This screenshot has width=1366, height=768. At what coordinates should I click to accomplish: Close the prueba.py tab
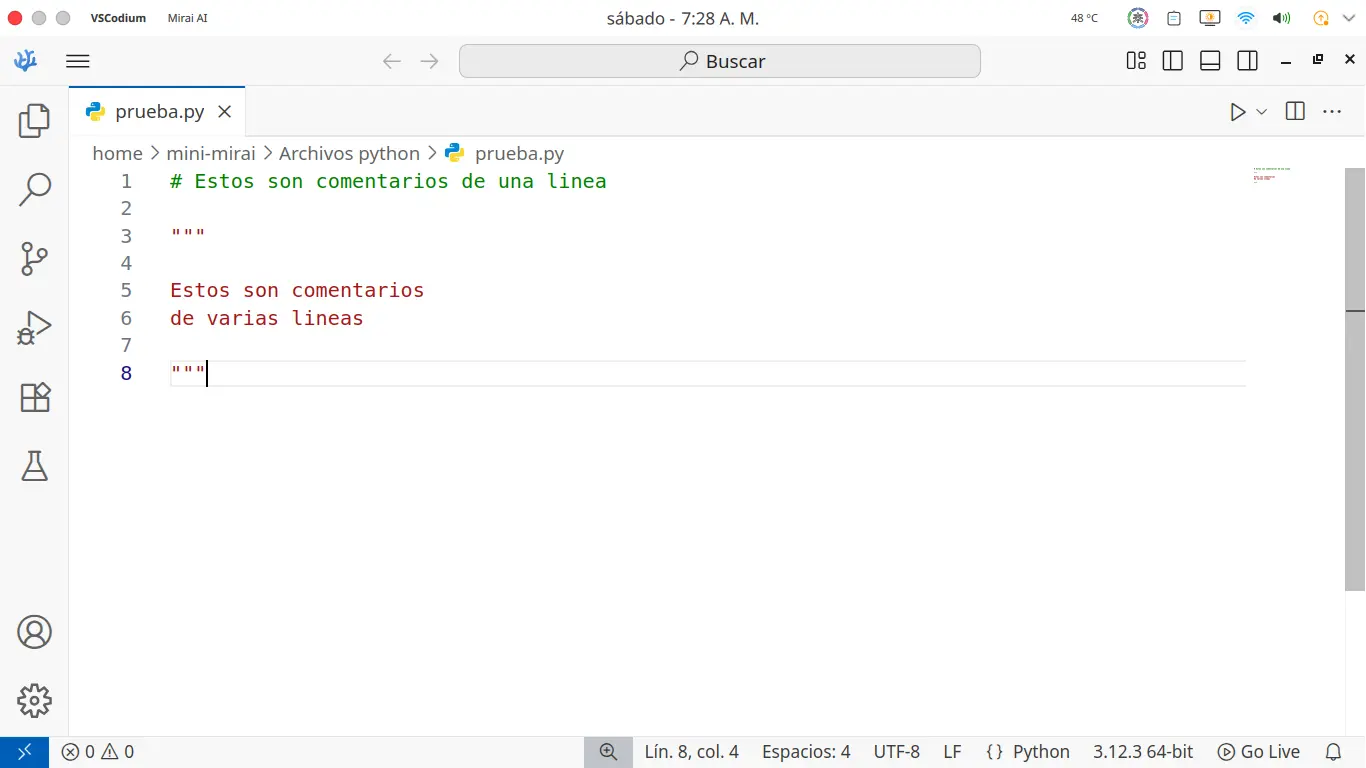[225, 112]
